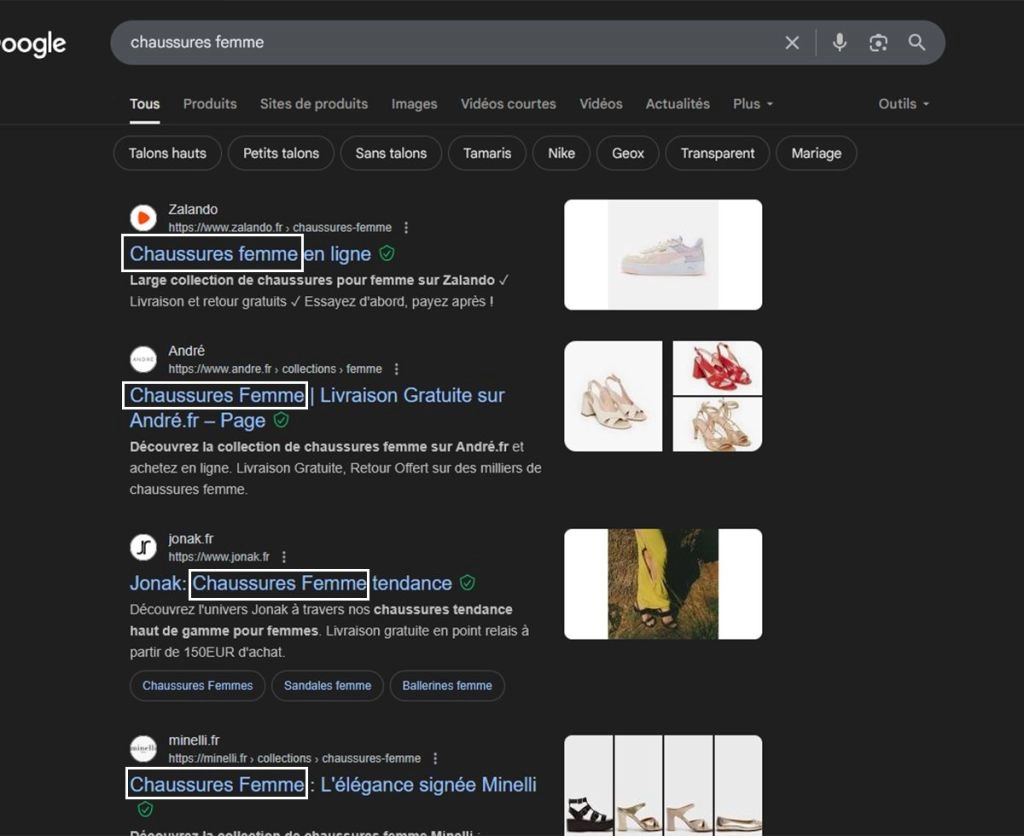Clear the search box with the X icon
The height and width of the screenshot is (836, 1024).
tap(792, 42)
